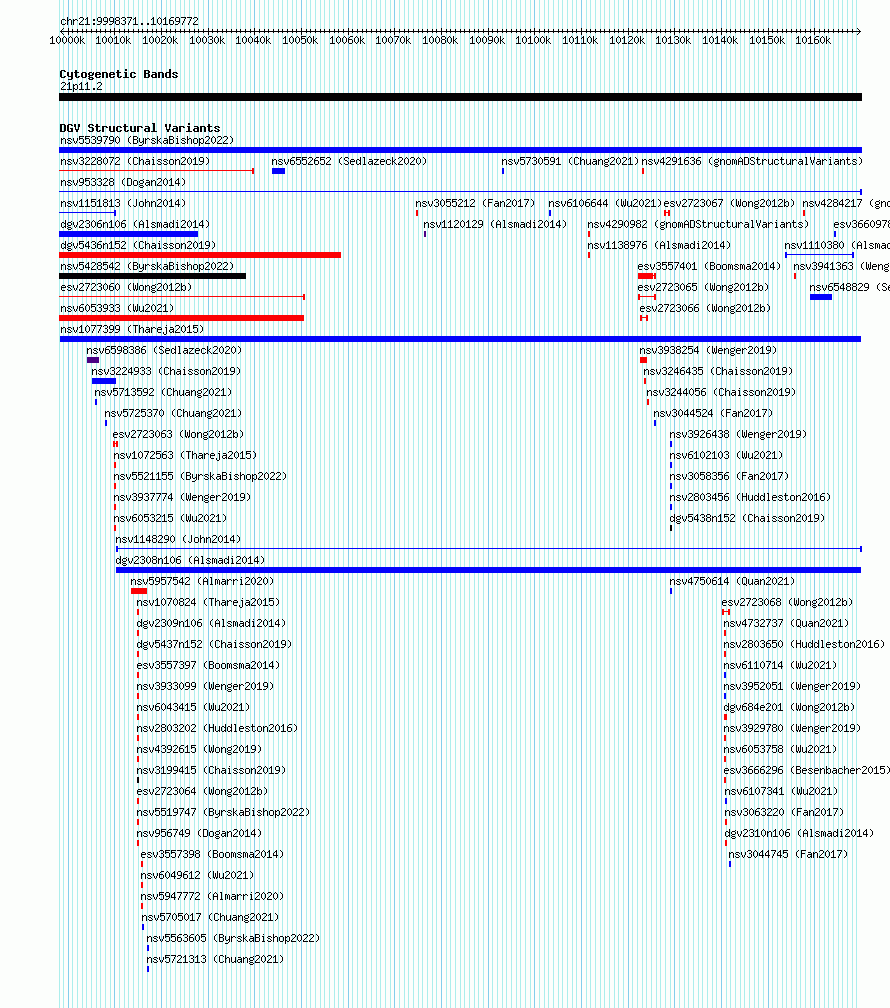Click dgv2306n106 (Alsmadi2014) label
This screenshot has height=1008, width=890.
pyautogui.click(x=135, y=224)
